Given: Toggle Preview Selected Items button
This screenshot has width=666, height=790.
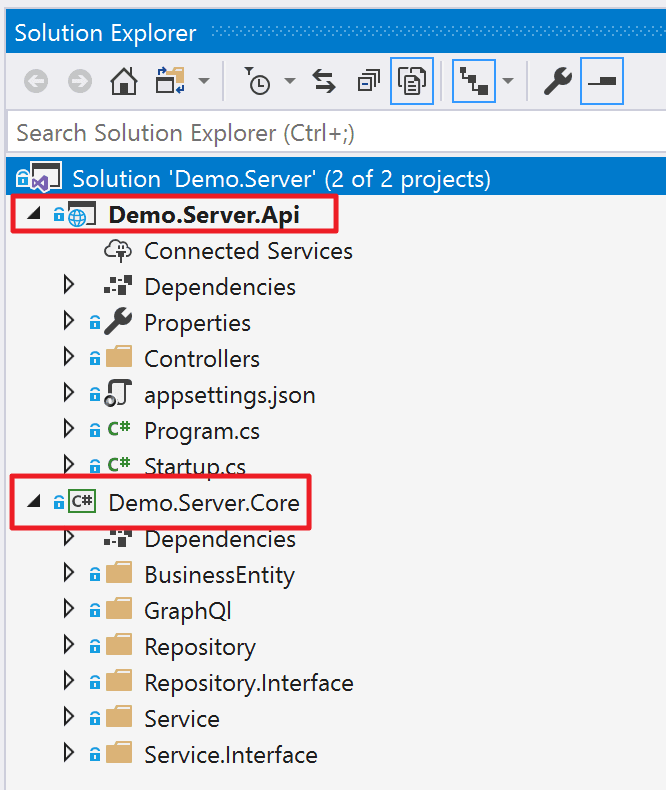Looking at the screenshot, I should tap(602, 81).
